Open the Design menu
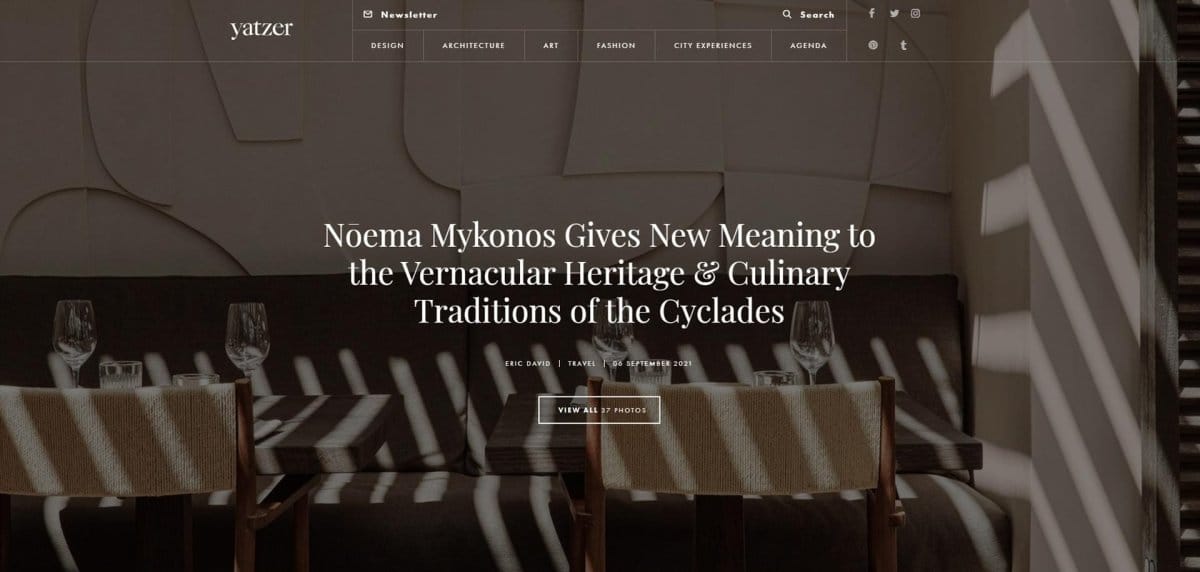Viewport: 1200px width, 572px height. pyautogui.click(x=387, y=45)
